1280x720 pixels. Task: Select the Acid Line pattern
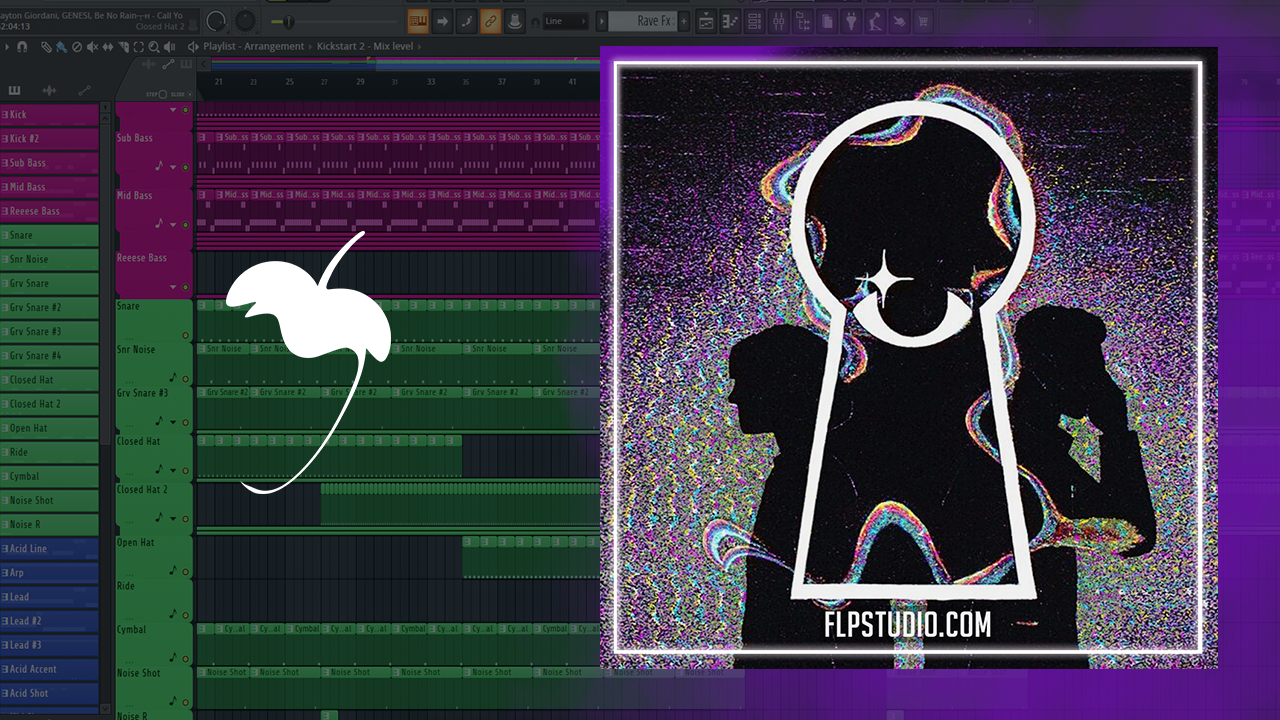coord(50,549)
